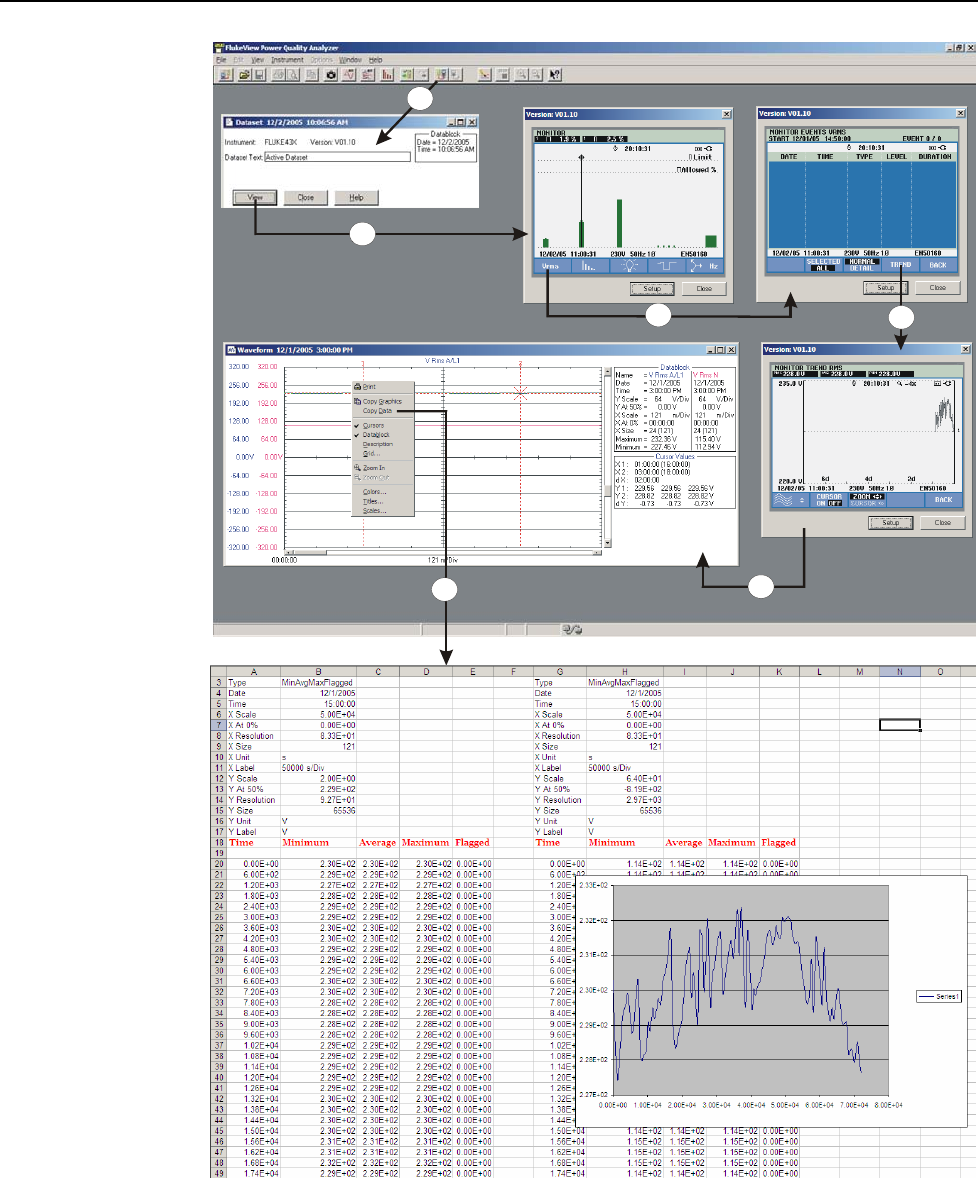This screenshot has width=978, height=1178.
Task: Click the dips and swells softkey in monitor window
Action: (x=666, y=266)
